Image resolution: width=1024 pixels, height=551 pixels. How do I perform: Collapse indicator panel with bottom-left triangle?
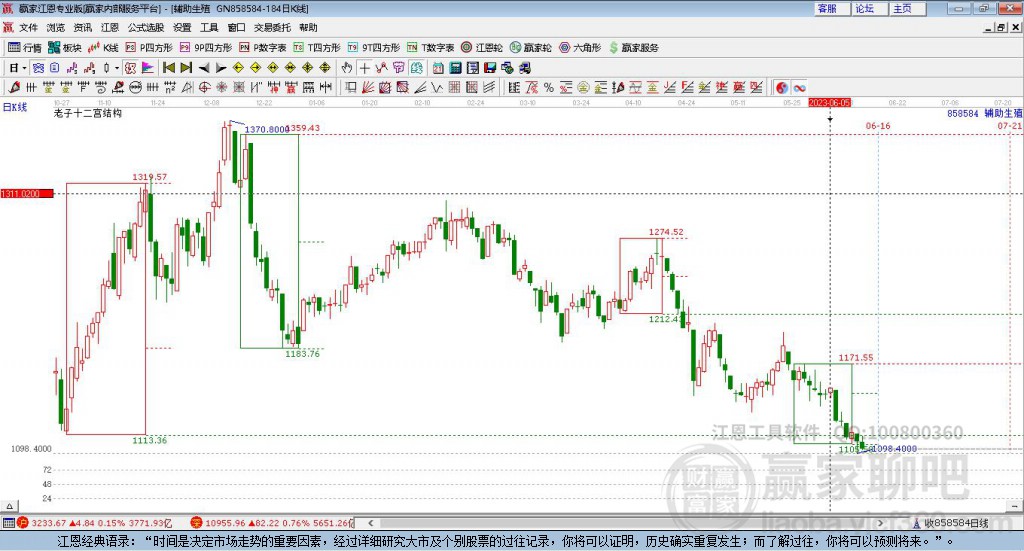[9, 507]
